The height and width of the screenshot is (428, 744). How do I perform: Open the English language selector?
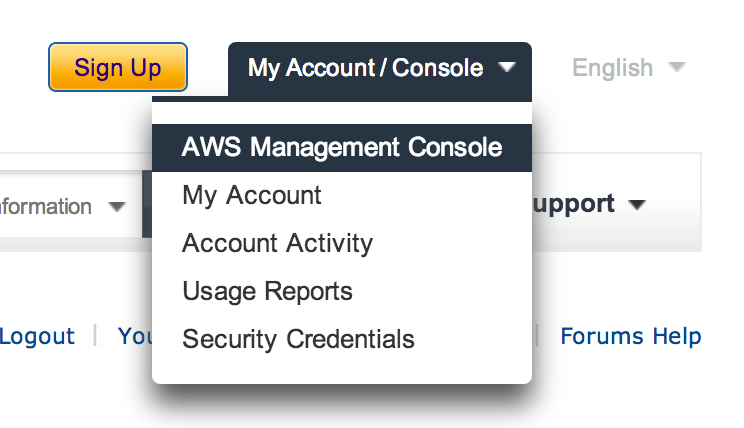pos(613,68)
